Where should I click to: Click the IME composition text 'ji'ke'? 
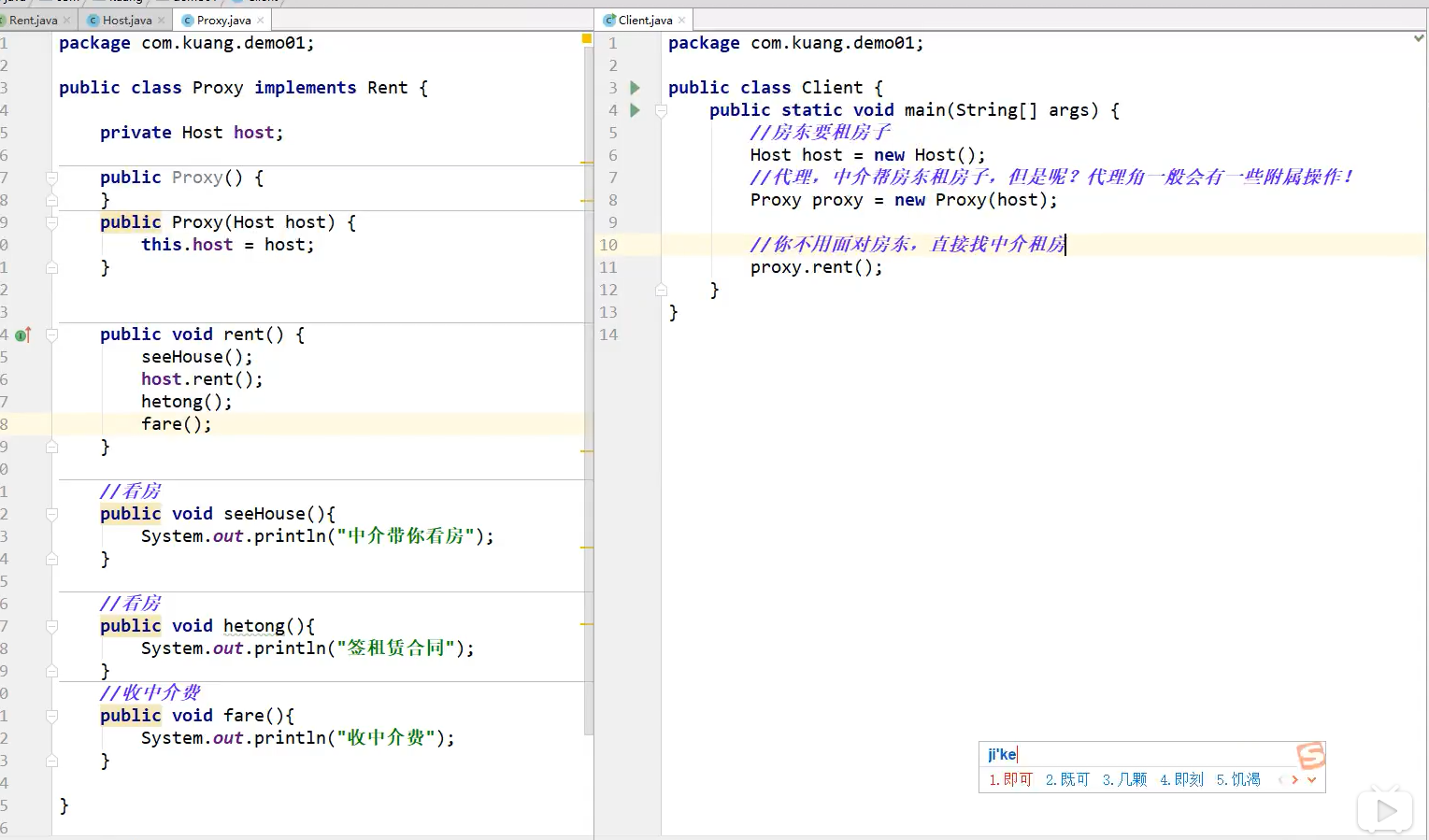click(1002, 754)
